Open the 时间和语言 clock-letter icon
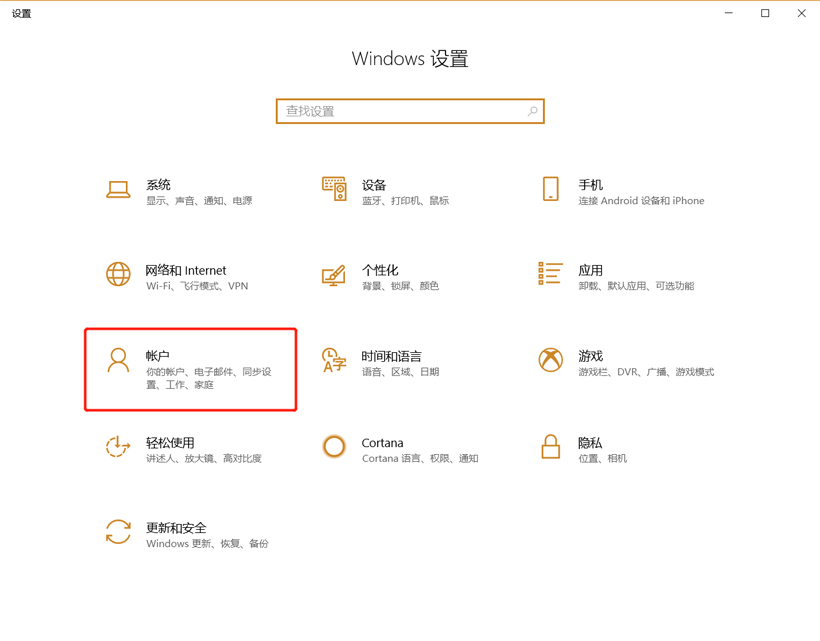 334,360
